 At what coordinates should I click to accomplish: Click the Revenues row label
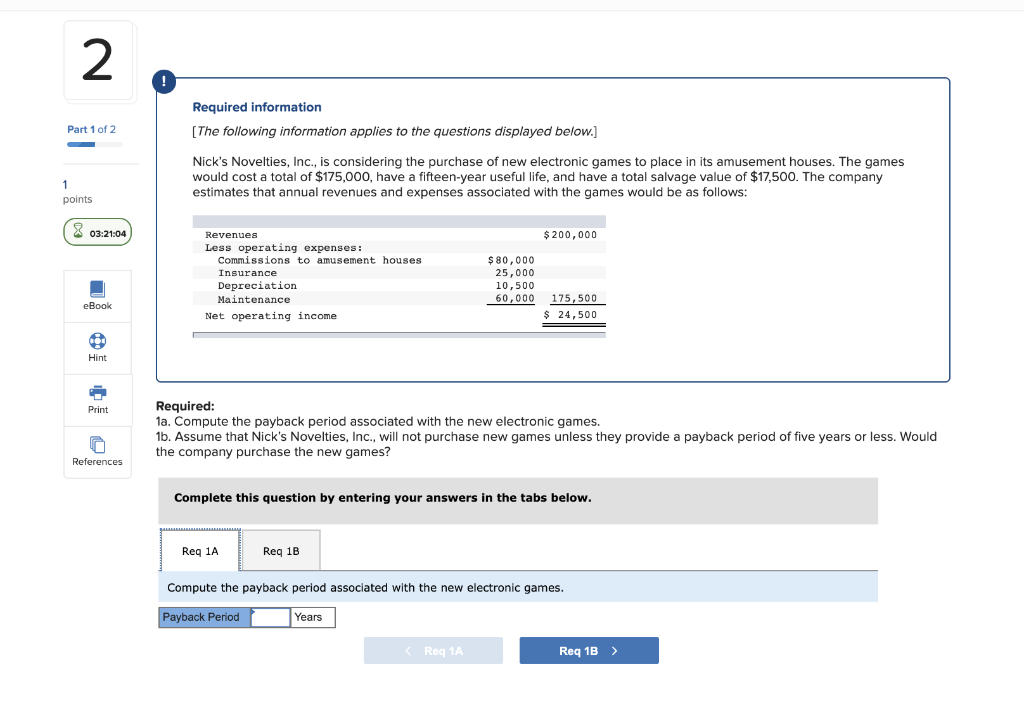click(231, 235)
